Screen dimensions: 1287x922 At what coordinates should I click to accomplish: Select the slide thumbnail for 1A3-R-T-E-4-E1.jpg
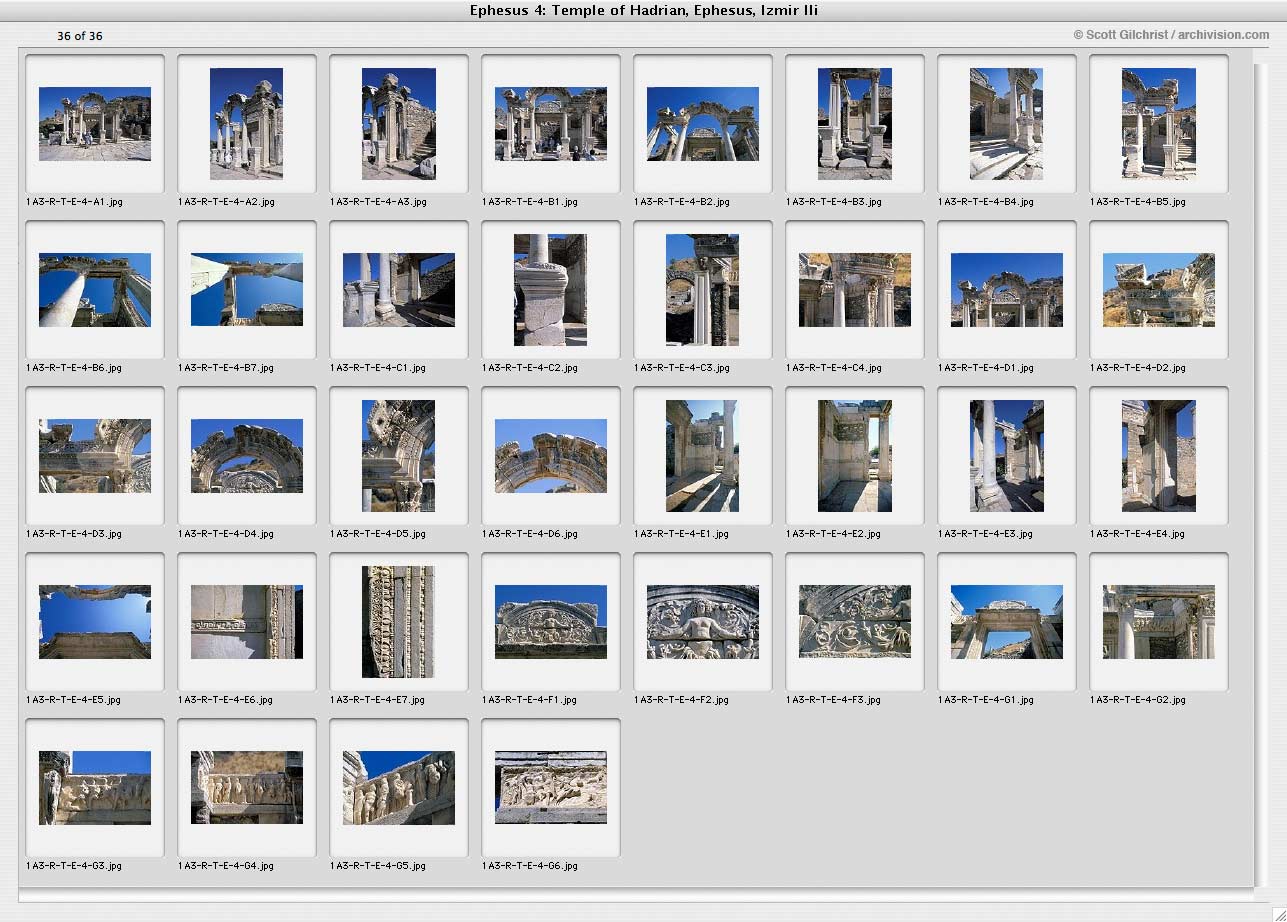point(703,456)
